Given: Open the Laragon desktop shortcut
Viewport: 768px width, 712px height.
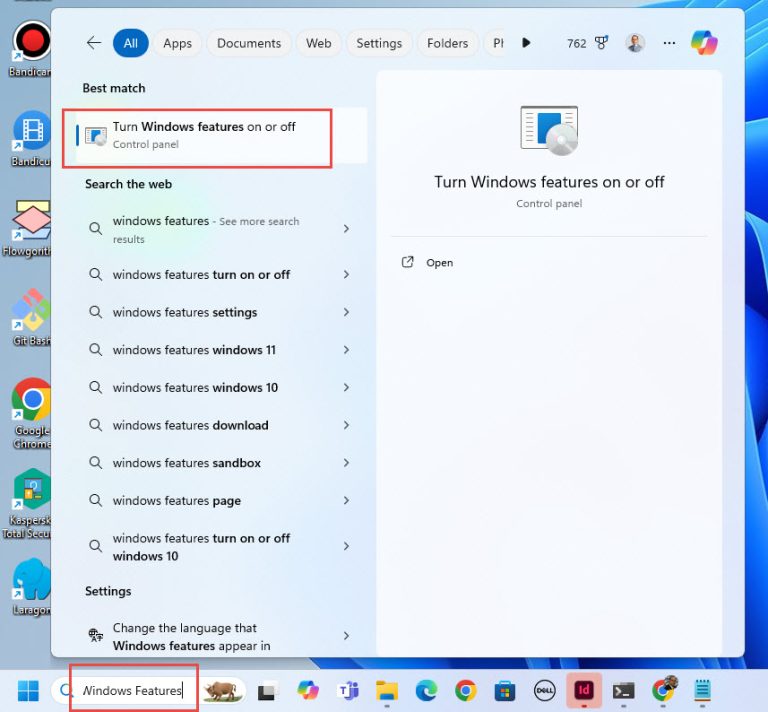Looking at the screenshot, I should click(x=31, y=587).
